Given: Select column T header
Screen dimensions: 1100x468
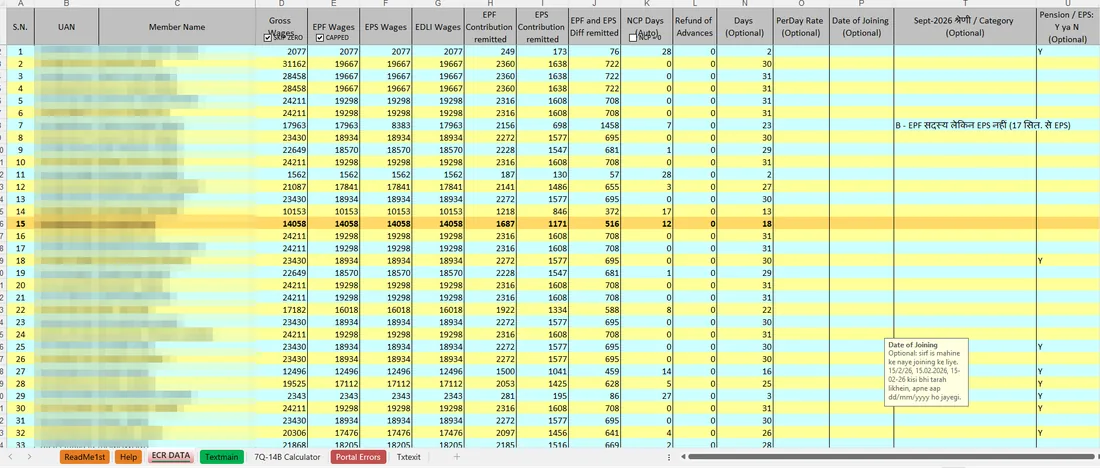Looking at the screenshot, I should (x=965, y=4).
